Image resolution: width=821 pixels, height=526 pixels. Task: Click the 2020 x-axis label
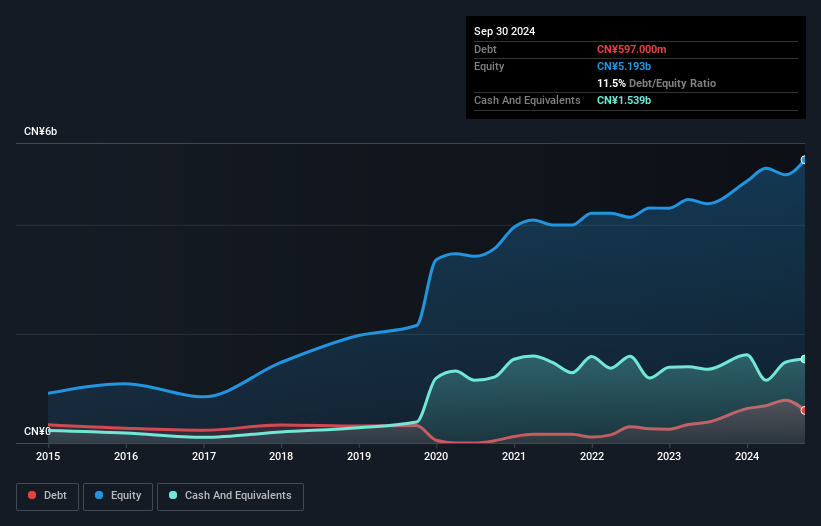click(x=436, y=456)
